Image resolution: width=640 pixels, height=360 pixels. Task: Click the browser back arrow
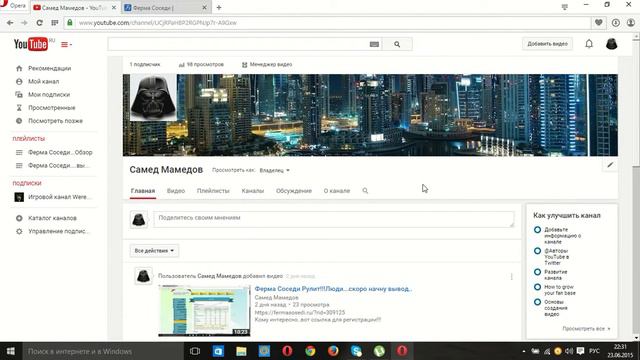[x=10, y=23]
